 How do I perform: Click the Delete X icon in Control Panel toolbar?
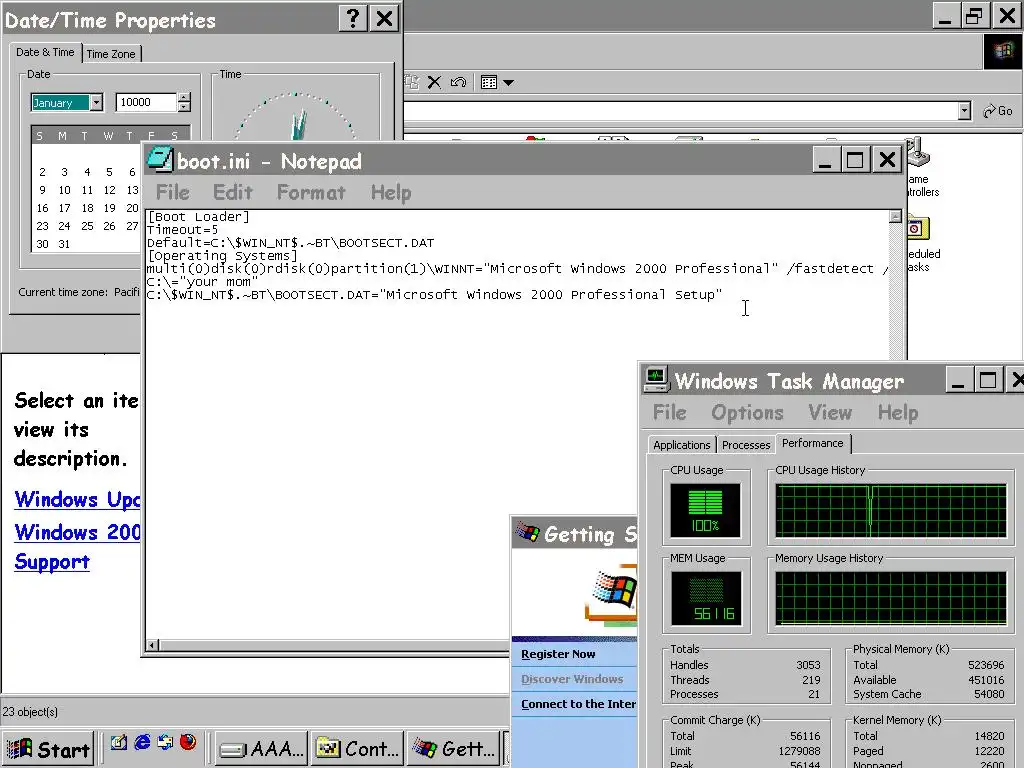tap(434, 82)
